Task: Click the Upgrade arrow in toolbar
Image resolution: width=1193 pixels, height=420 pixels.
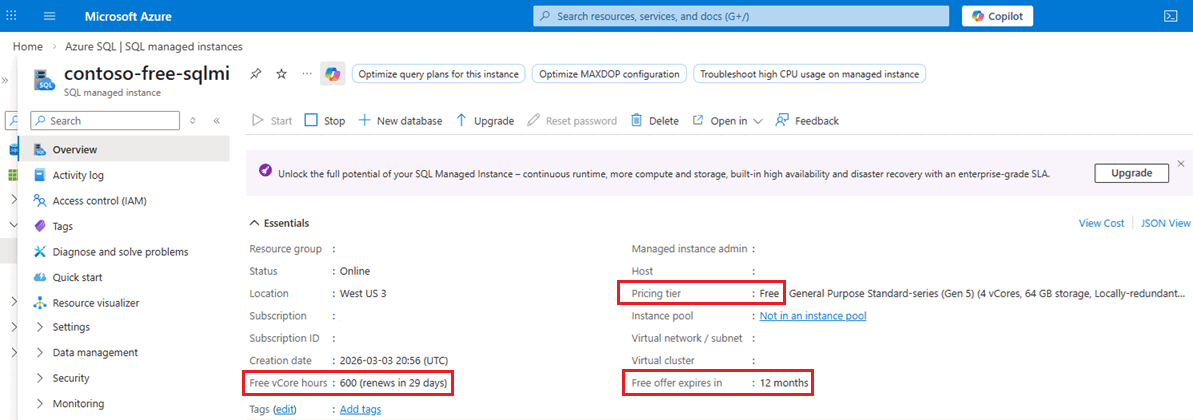Action: point(485,121)
